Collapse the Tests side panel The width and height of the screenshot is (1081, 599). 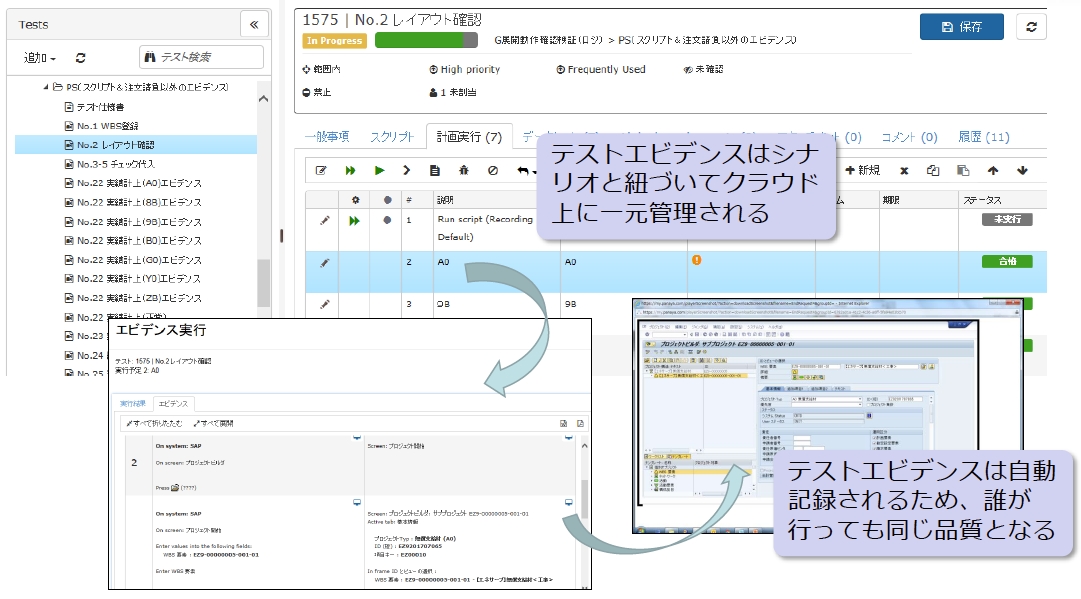tap(253, 25)
